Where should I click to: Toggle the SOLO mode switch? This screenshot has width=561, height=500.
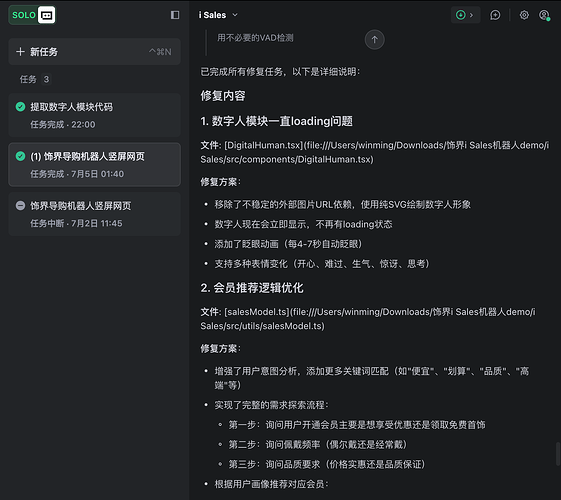click(x=32, y=15)
